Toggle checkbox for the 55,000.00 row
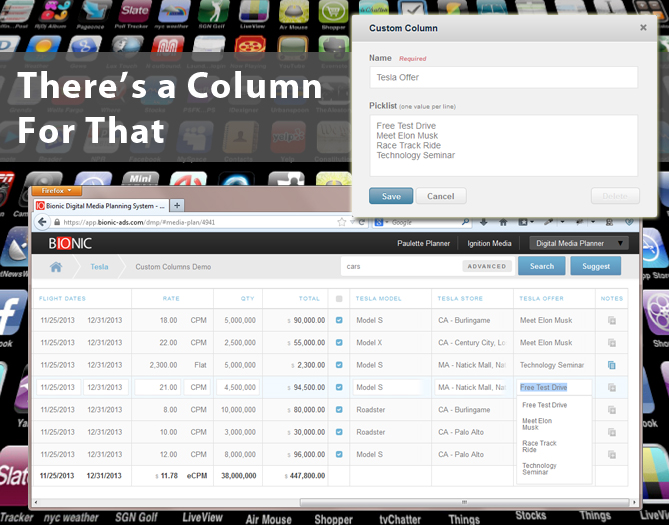The height and width of the screenshot is (525, 669). (339, 343)
